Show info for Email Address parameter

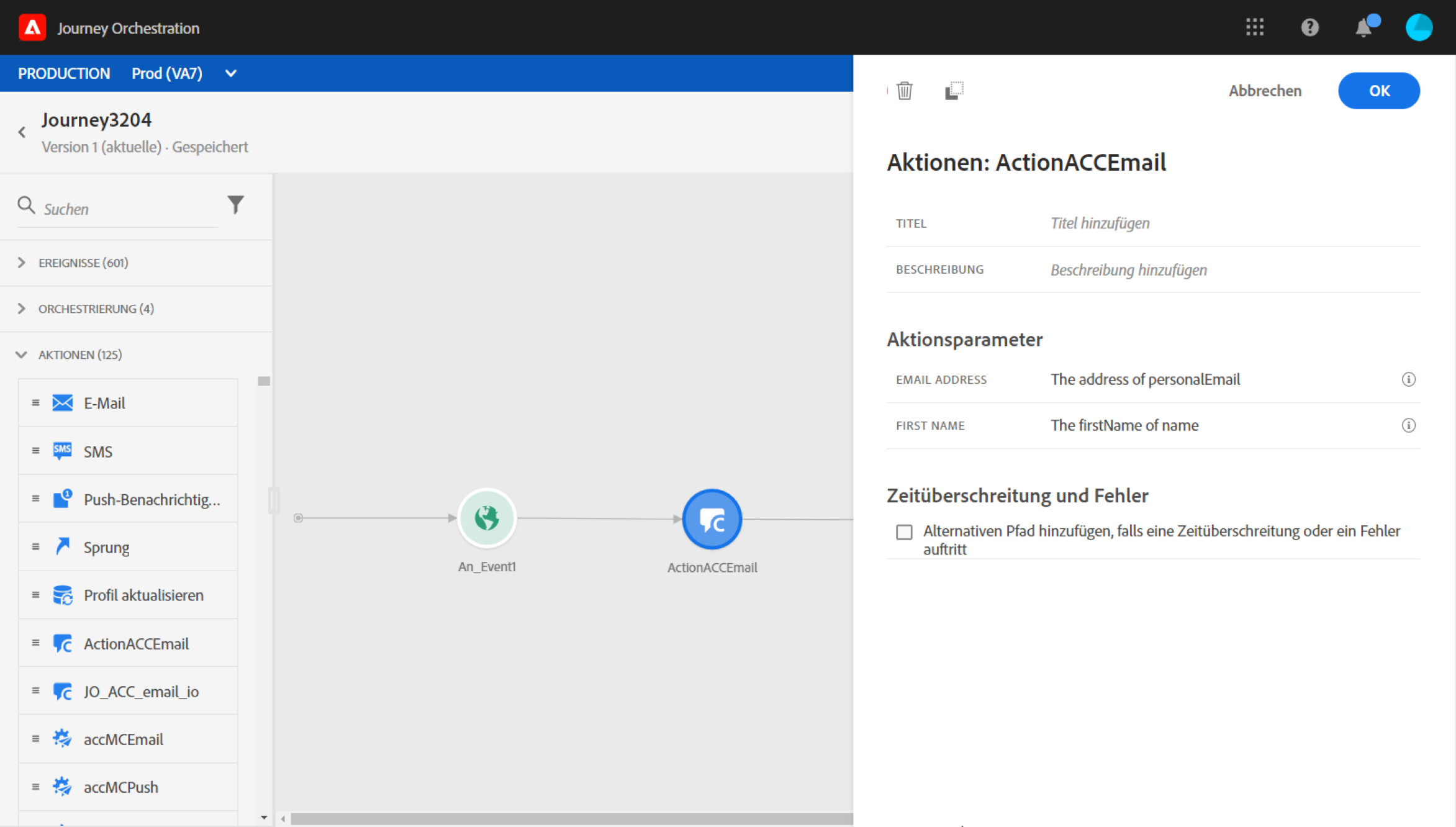[x=1408, y=379]
